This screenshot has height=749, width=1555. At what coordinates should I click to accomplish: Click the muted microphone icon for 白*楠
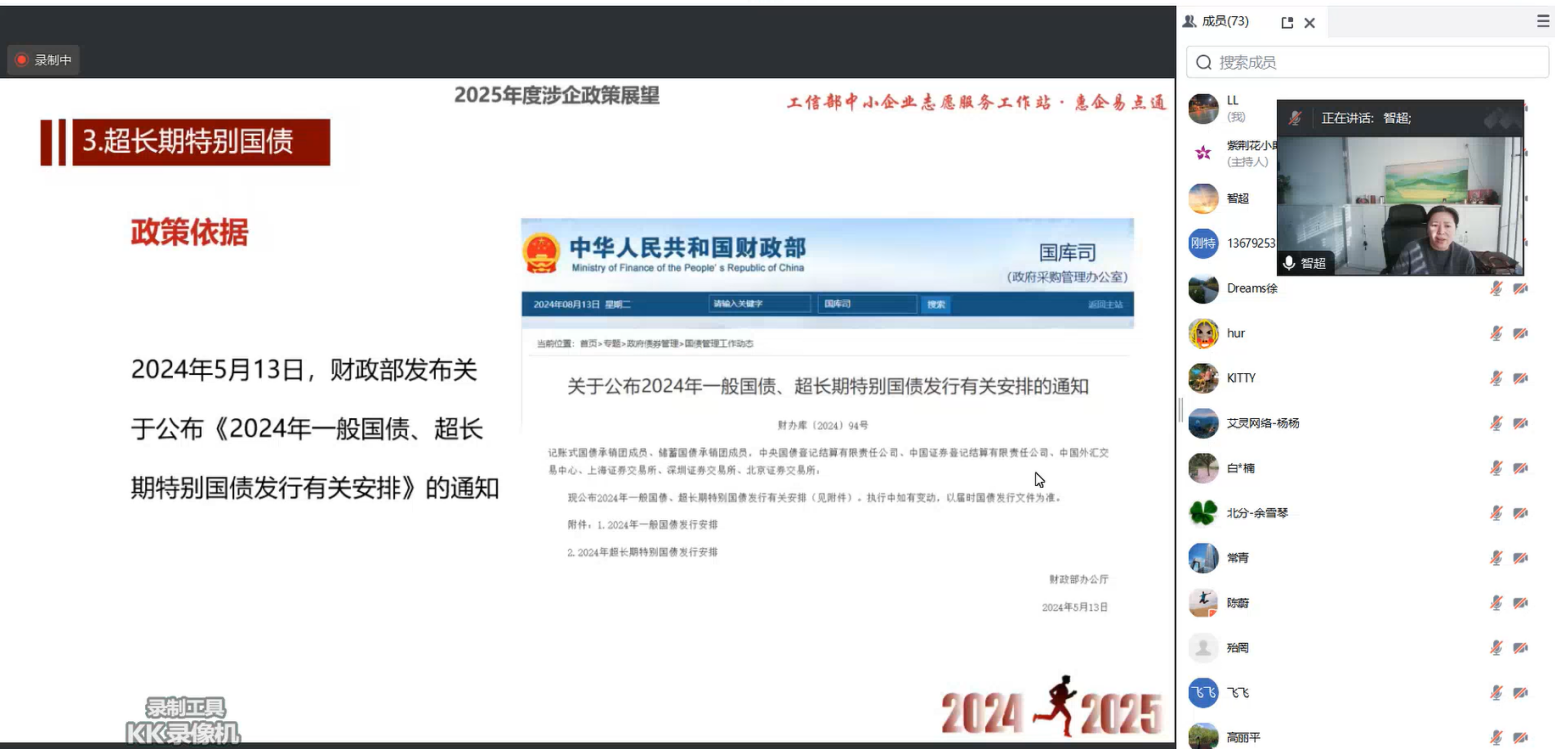[x=1496, y=468]
